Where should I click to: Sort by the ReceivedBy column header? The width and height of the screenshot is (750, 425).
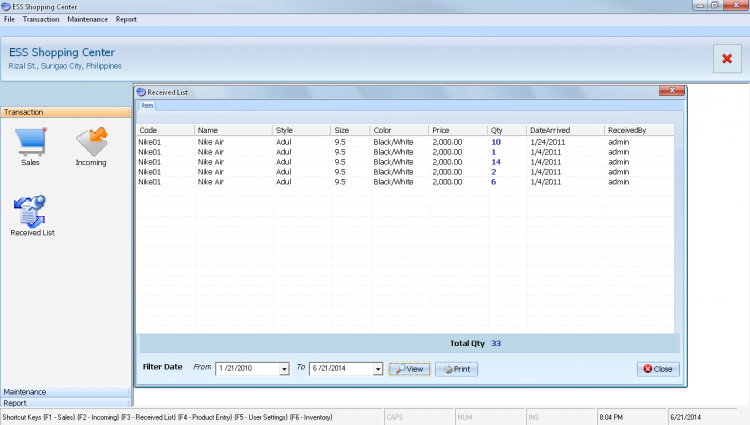tap(640, 130)
